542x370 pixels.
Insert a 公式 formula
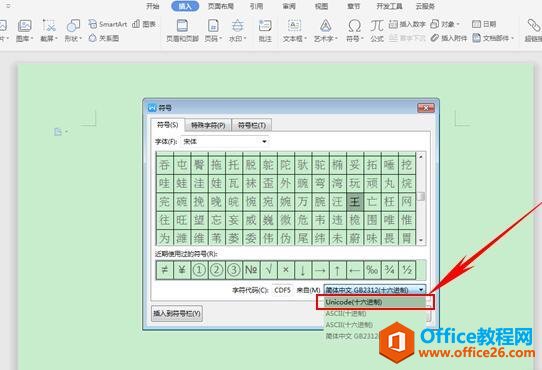[377, 30]
